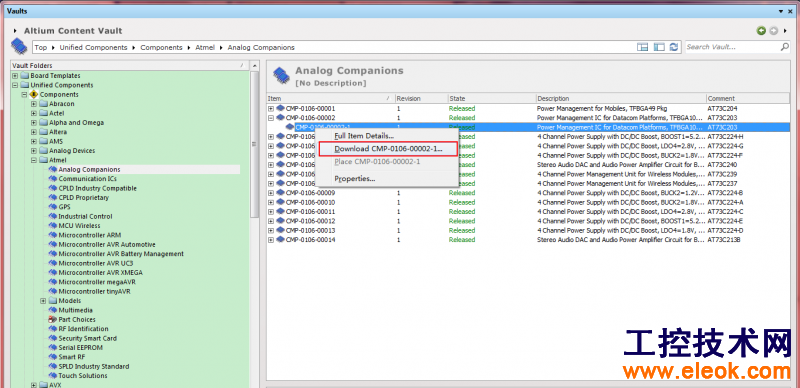Expand the Abracon folder
Image resolution: width=800 pixels, height=388 pixels.
(x=34, y=104)
